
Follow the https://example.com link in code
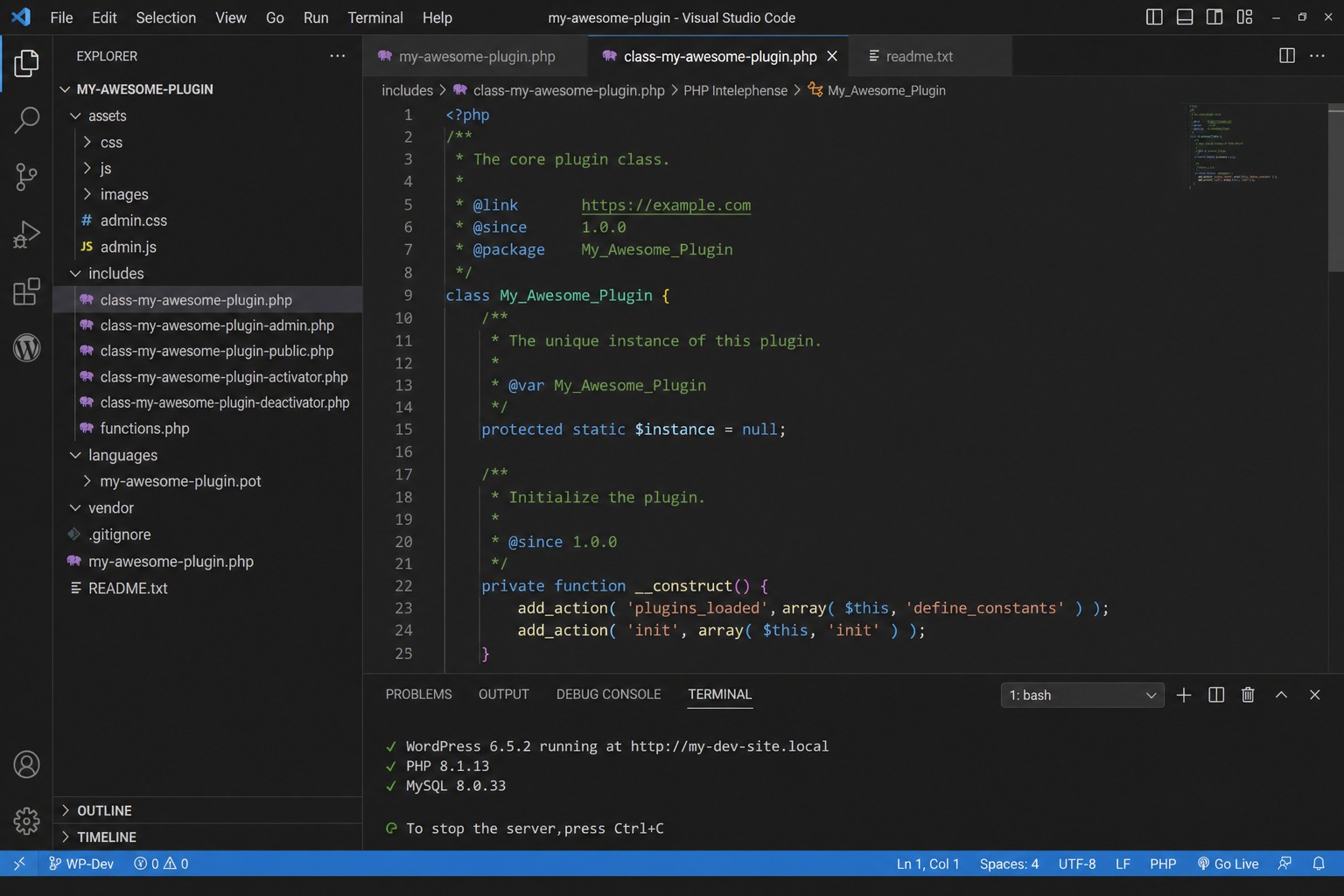coord(666,205)
